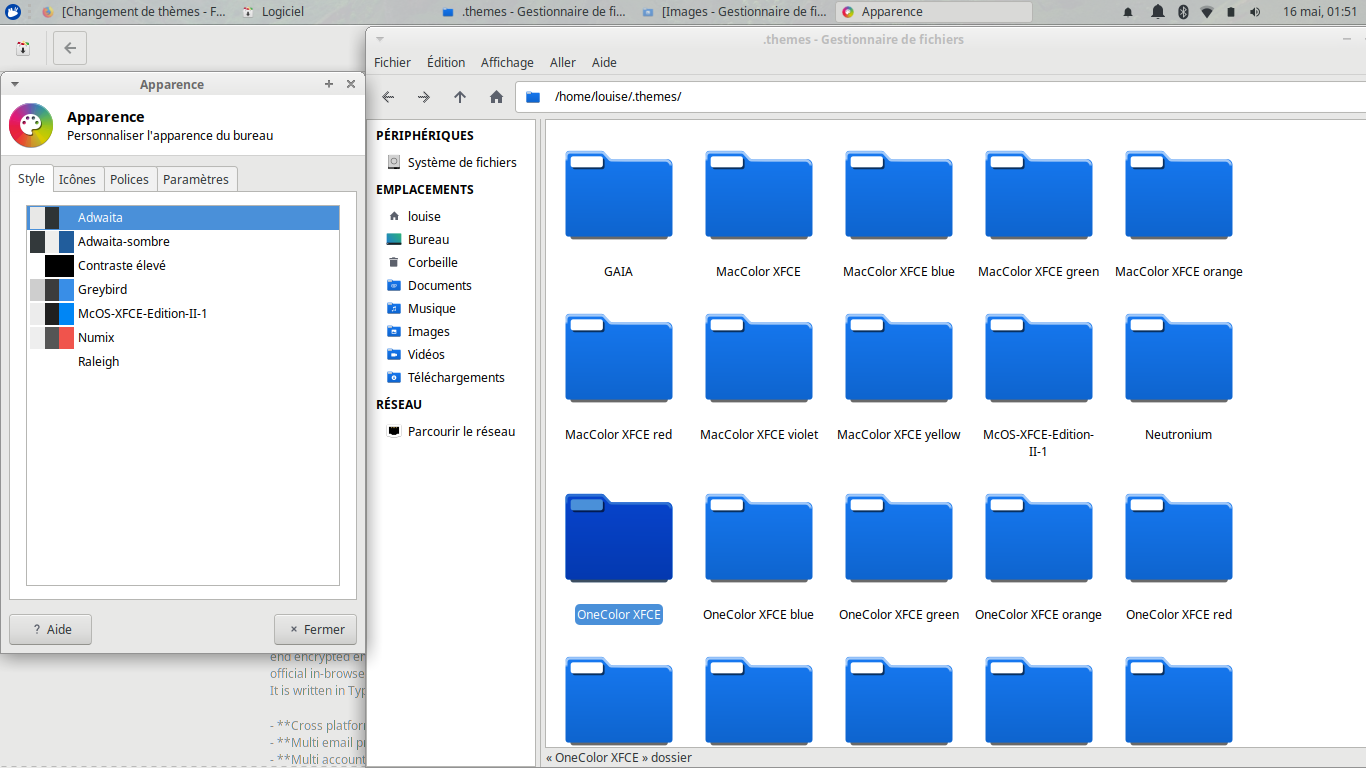
Task: Open the Fichier menu
Action: tap(392, 62)
